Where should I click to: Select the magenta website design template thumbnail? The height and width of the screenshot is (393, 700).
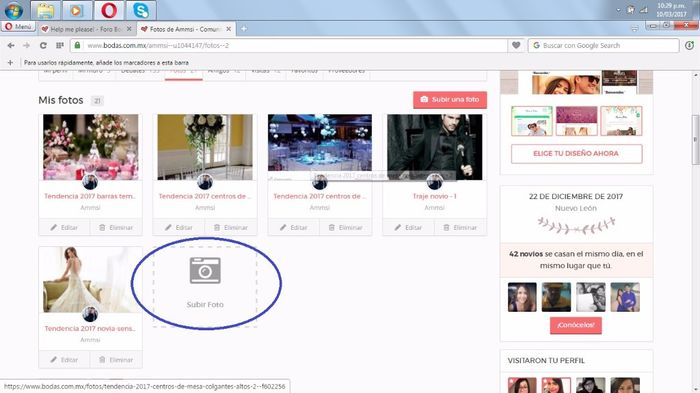(576, 121)
